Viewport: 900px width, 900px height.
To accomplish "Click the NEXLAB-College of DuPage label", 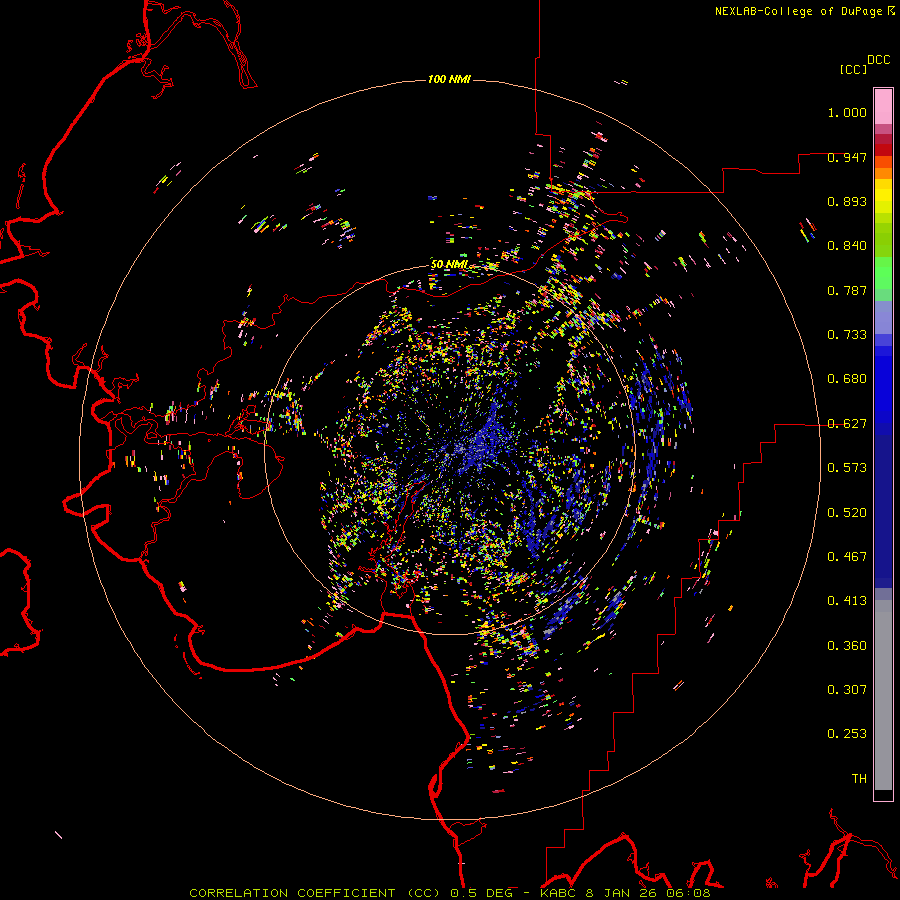I will [799, 11].
